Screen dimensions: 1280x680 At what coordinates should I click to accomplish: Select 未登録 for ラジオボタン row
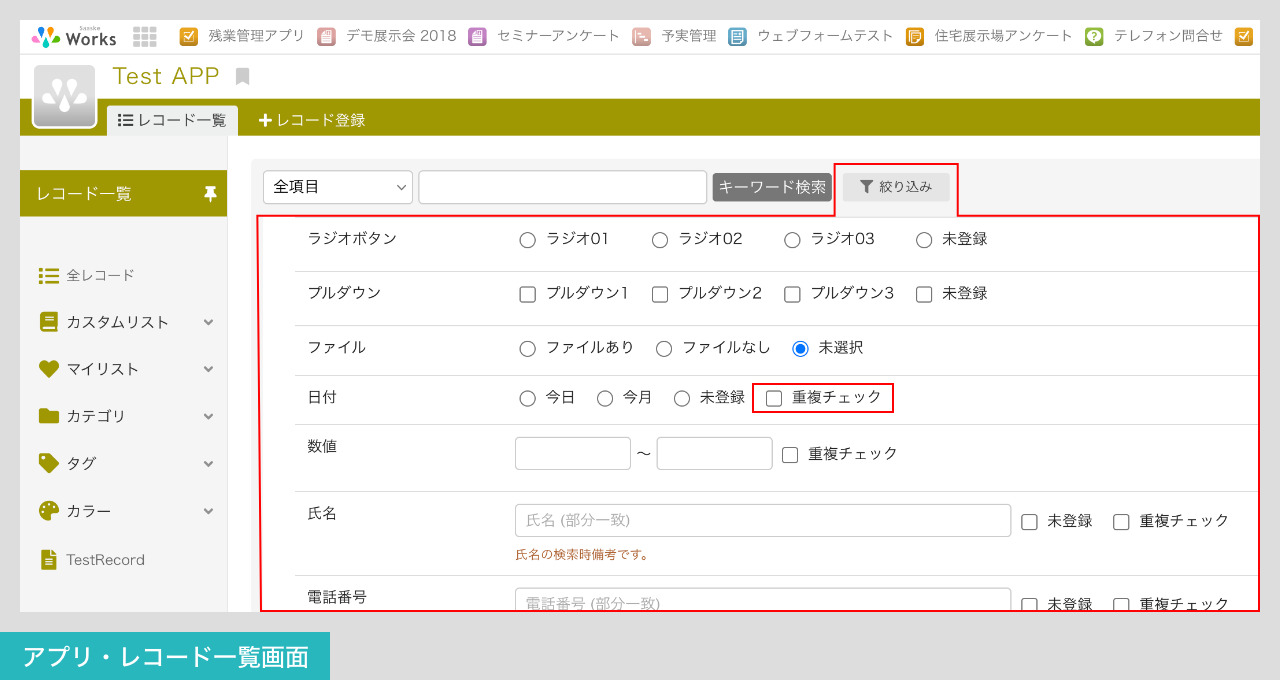[924, 240]
